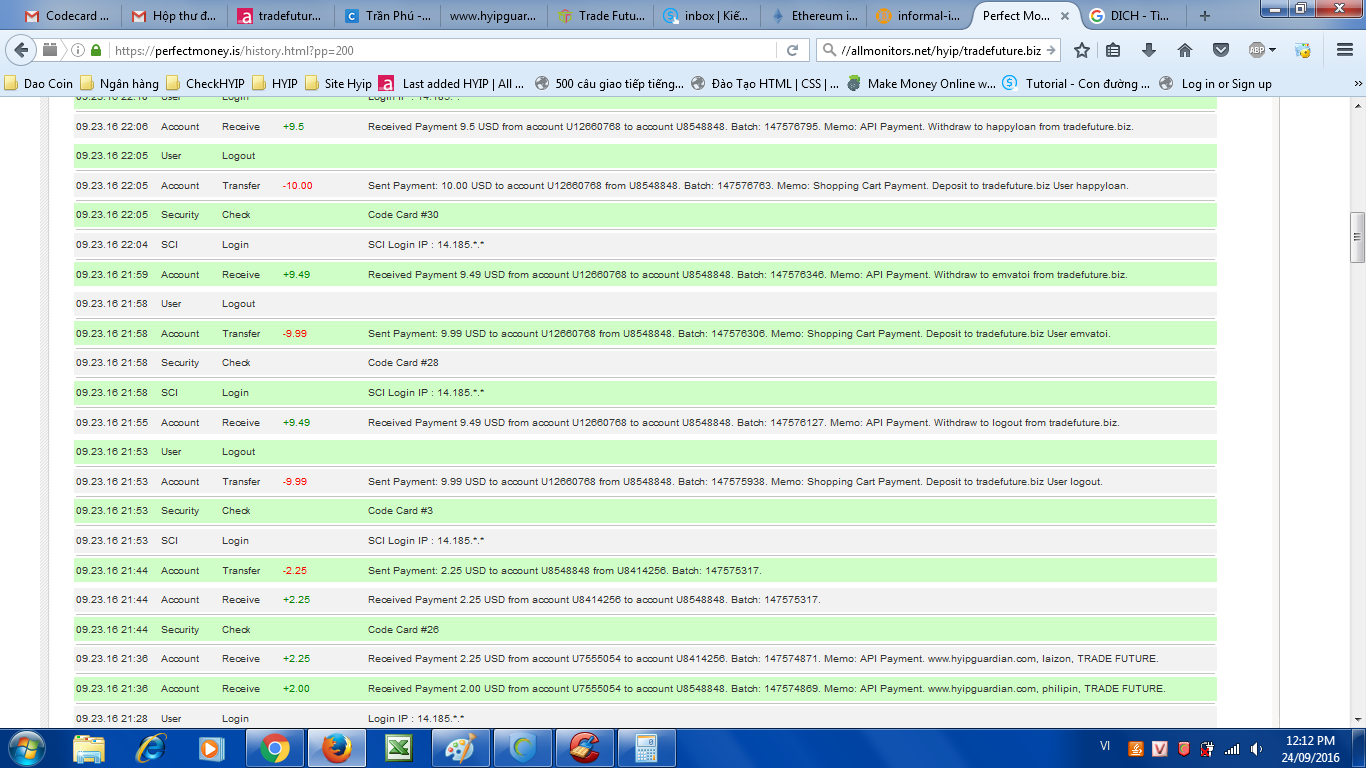1366x768 pixels.
Task: Bookmark this page with the star icon
Action: [1081, 50]
